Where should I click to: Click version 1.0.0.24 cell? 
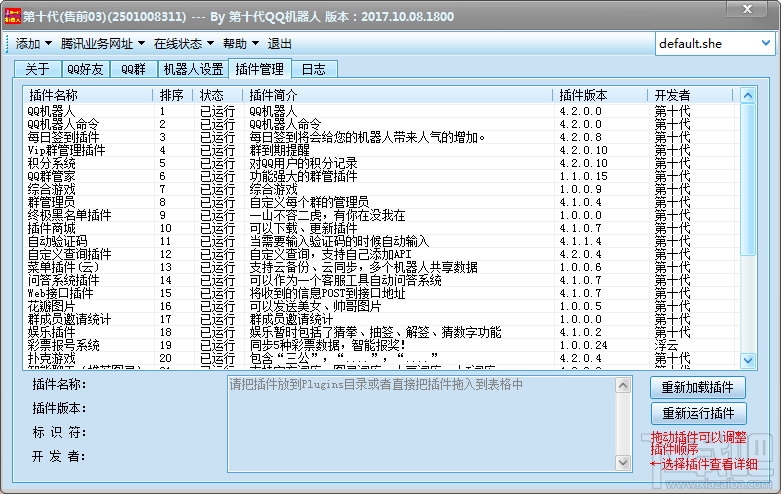[x=583, y=345]
